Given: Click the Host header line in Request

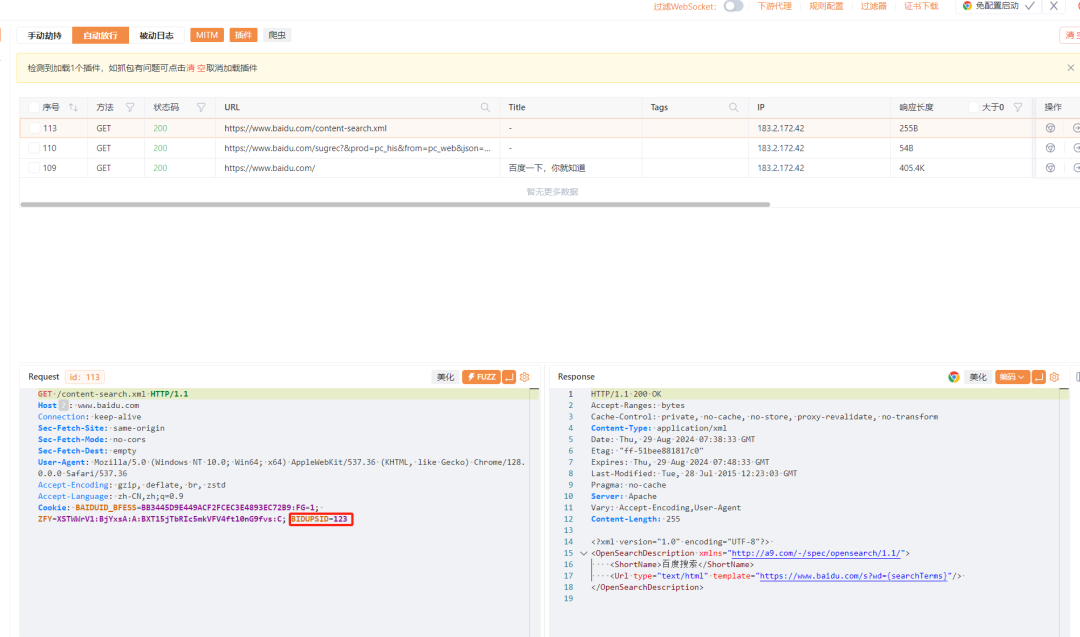Looking at the screenshot, I should pyautogui.click(x=88, y=406).
